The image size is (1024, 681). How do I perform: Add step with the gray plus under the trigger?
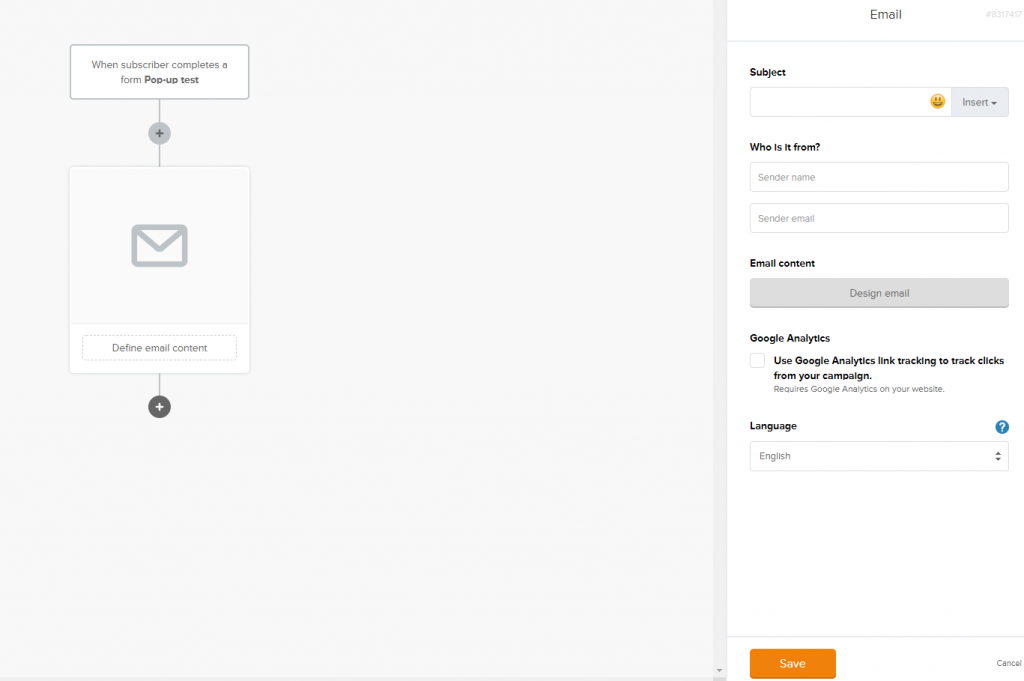point(159,133)
